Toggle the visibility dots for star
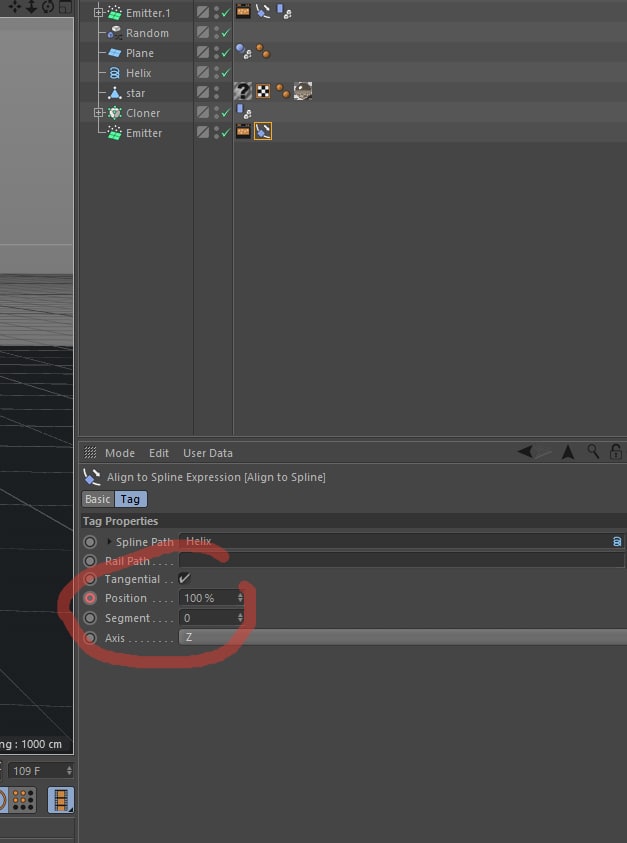 click(216, 92)
